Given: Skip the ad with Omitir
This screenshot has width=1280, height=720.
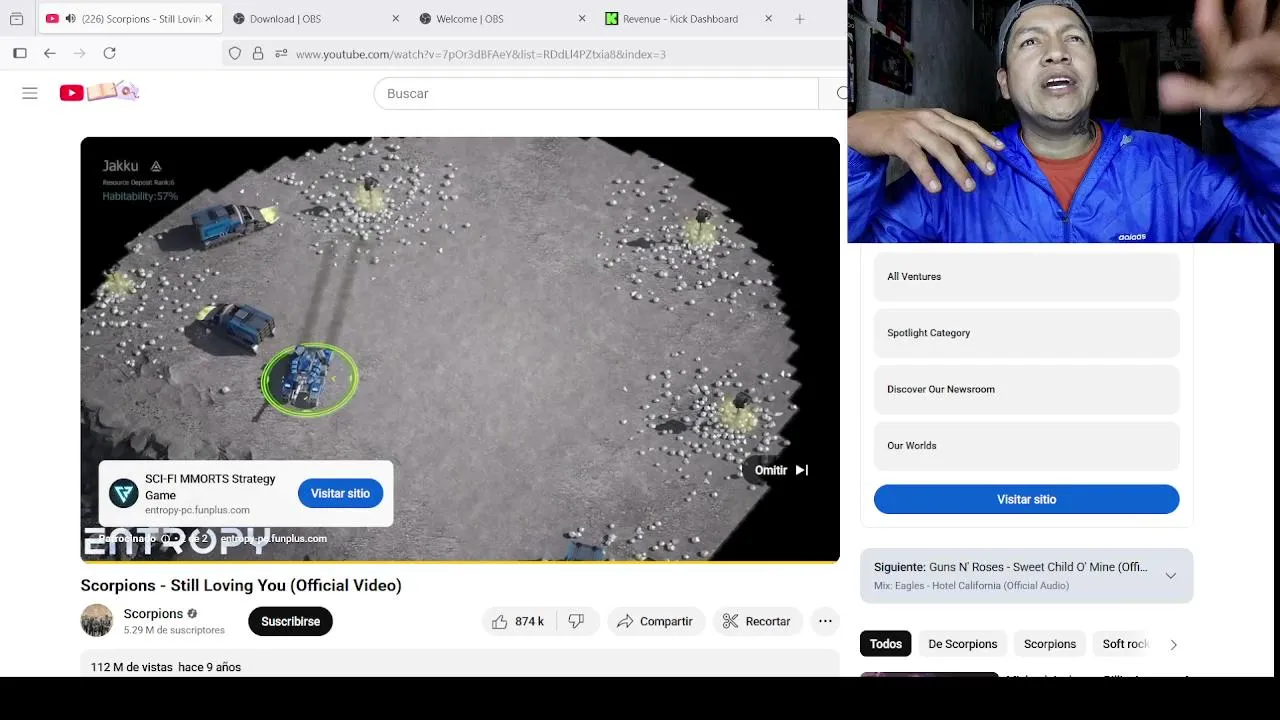Looking at the screenshot, I should tap(782, 470).
